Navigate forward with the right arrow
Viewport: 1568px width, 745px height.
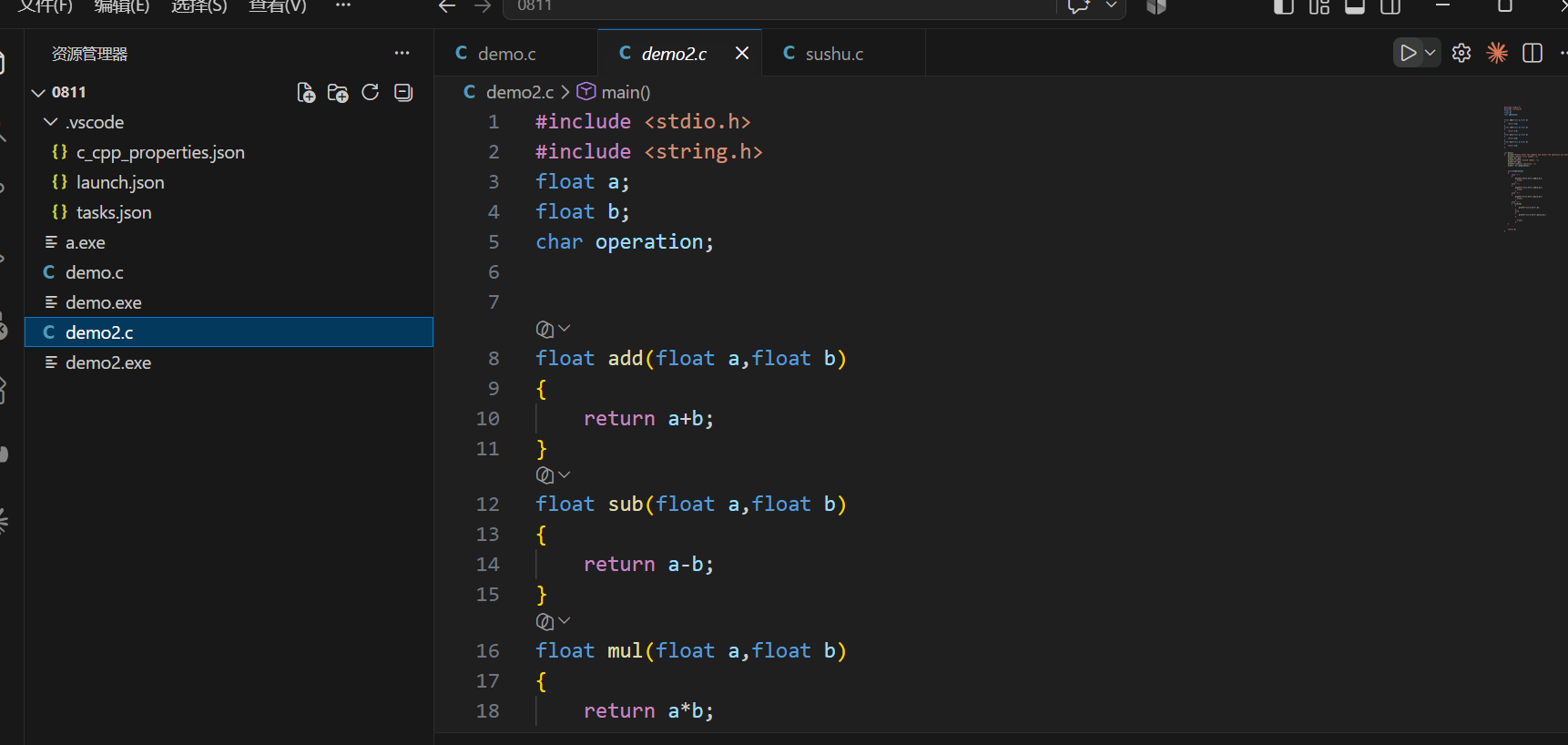coord(483,6)
